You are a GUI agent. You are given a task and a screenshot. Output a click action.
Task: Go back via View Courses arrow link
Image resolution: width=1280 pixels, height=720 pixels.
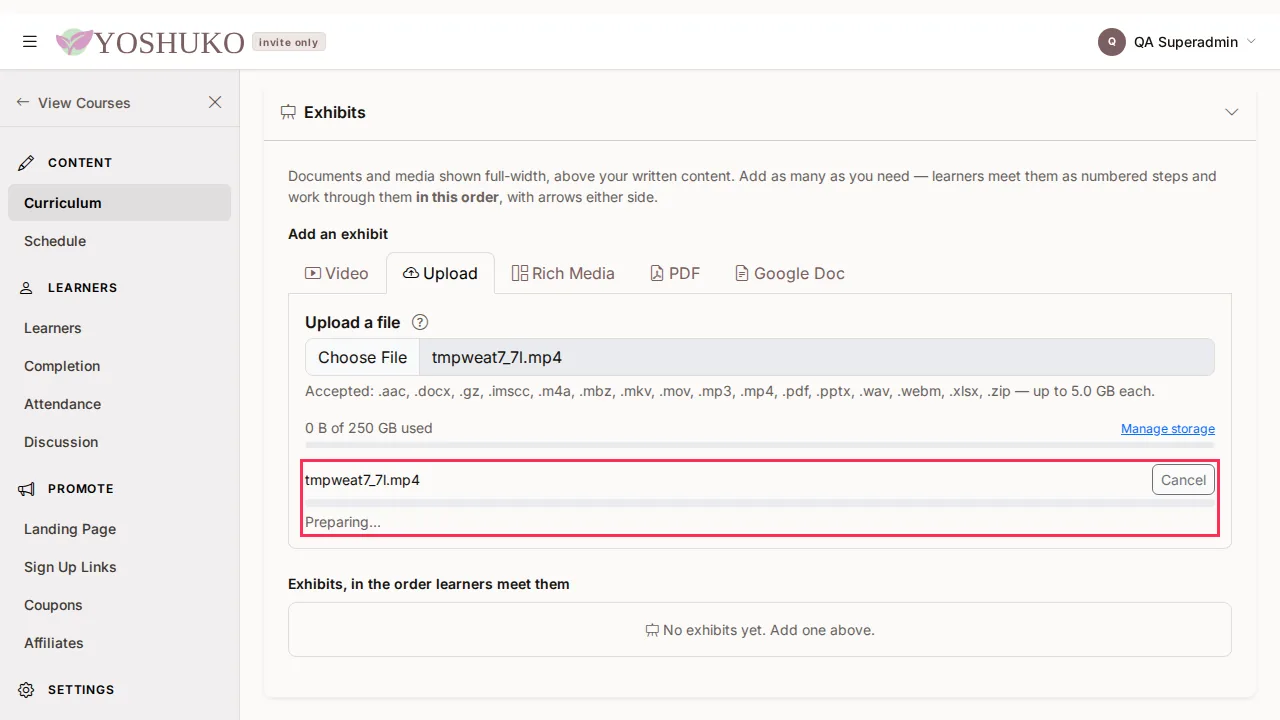coord(74,102)
